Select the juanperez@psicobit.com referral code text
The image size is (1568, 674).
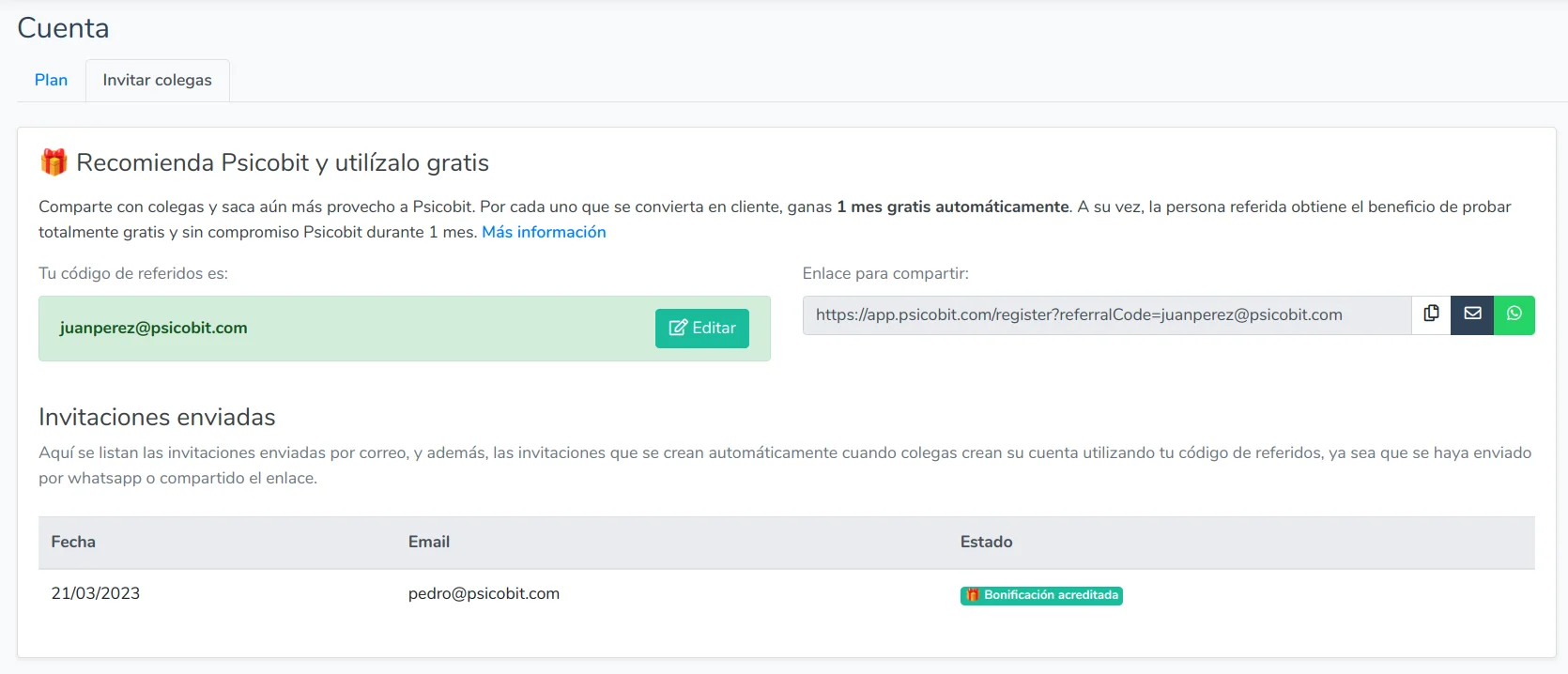[153, 328]
